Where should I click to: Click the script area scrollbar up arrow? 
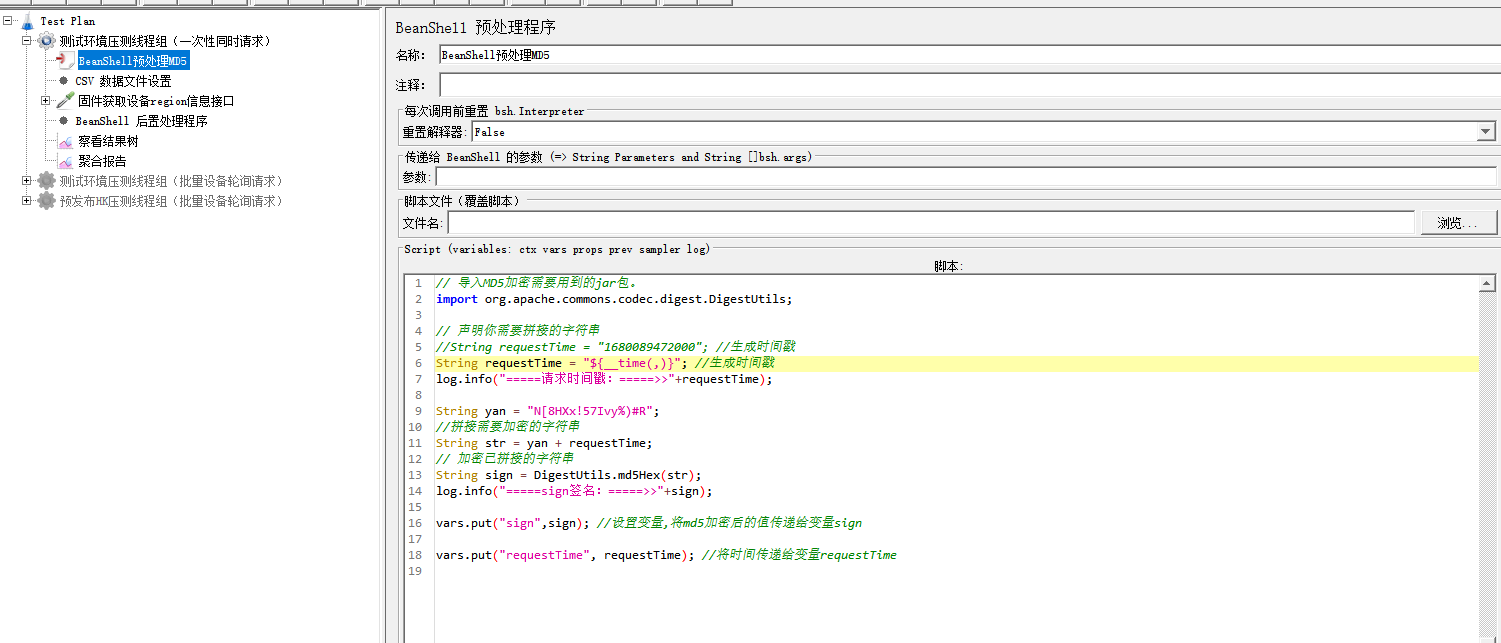tap(1487, 282)
